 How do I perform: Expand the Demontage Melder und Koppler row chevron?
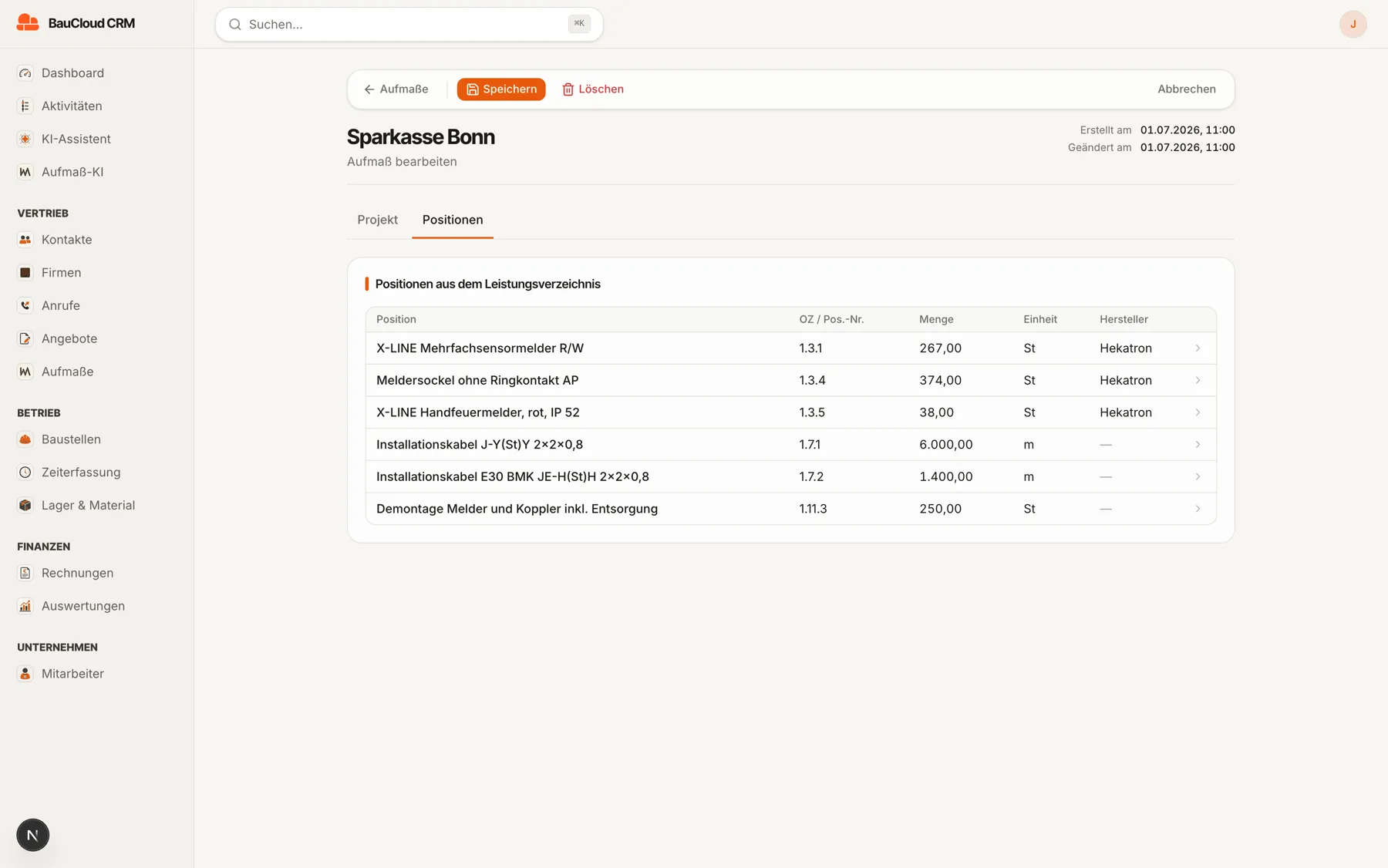(x=1198, y=509)
